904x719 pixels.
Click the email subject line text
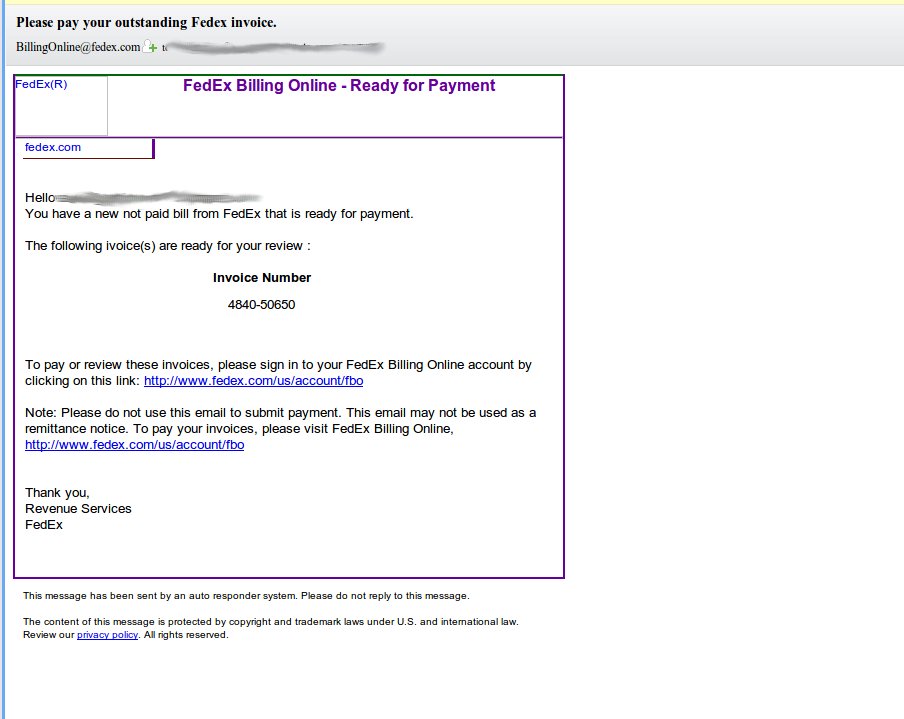147,22
